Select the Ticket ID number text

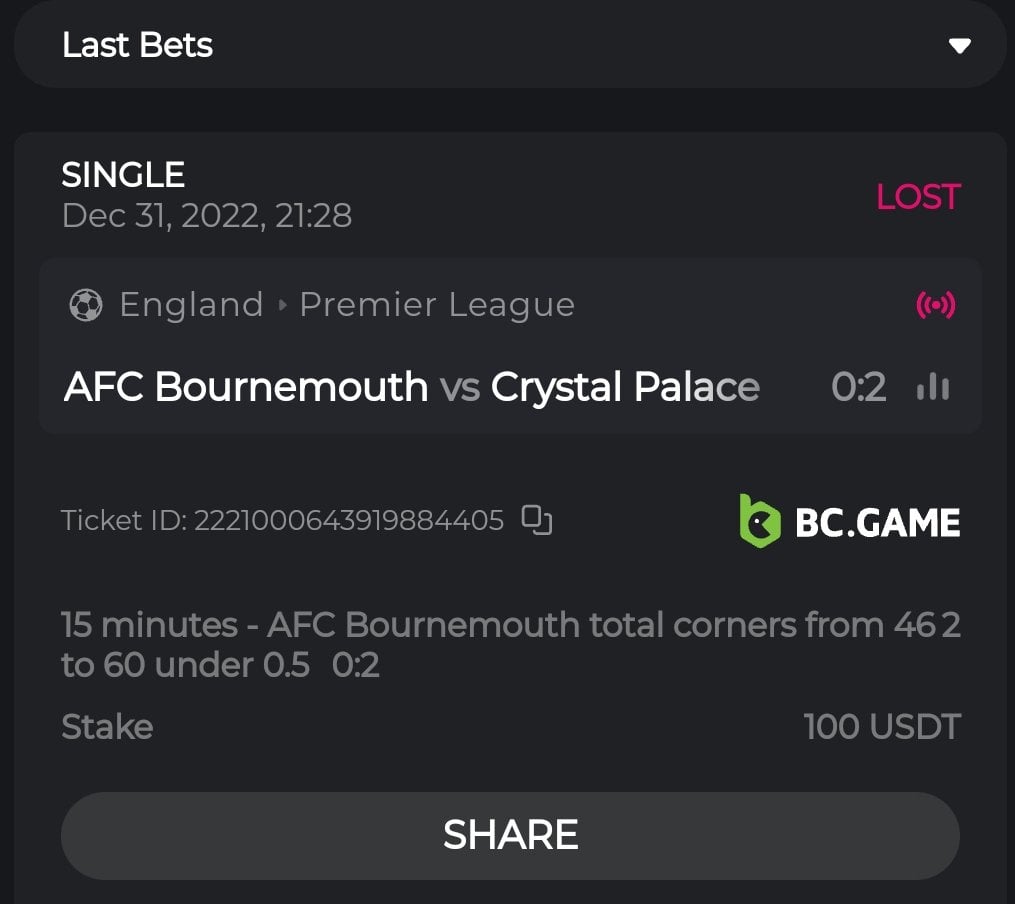pyautogui.click(x=348, y=520)
